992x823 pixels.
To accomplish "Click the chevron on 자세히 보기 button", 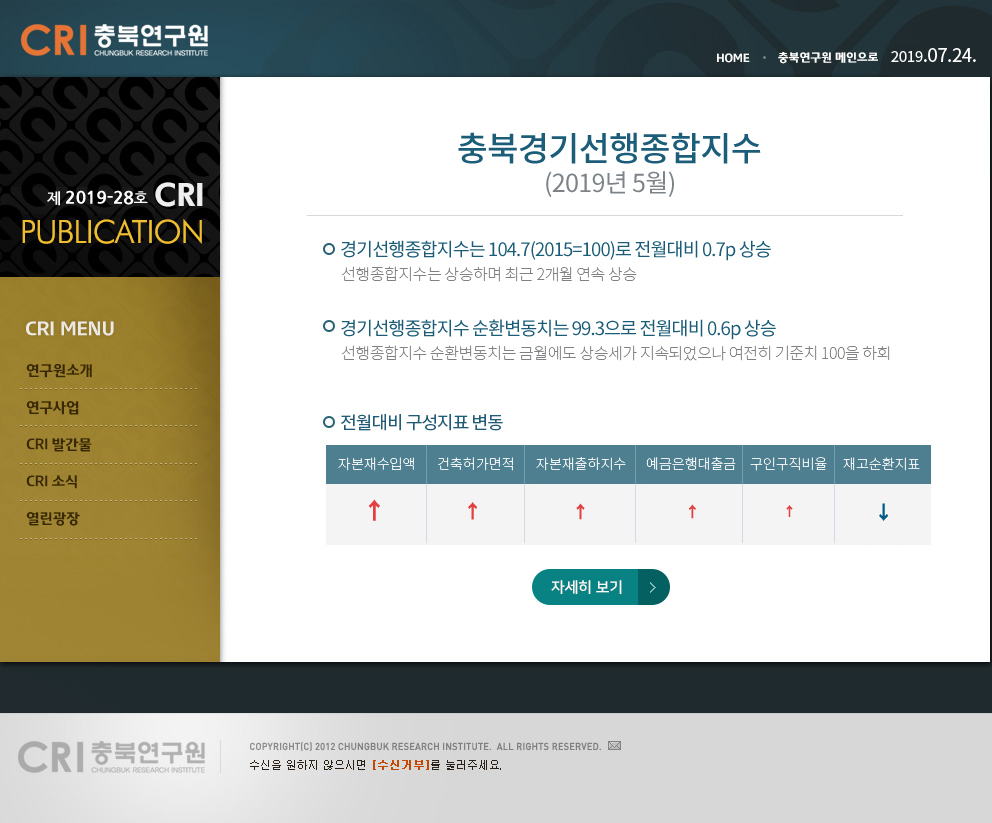I will [653, 587].
